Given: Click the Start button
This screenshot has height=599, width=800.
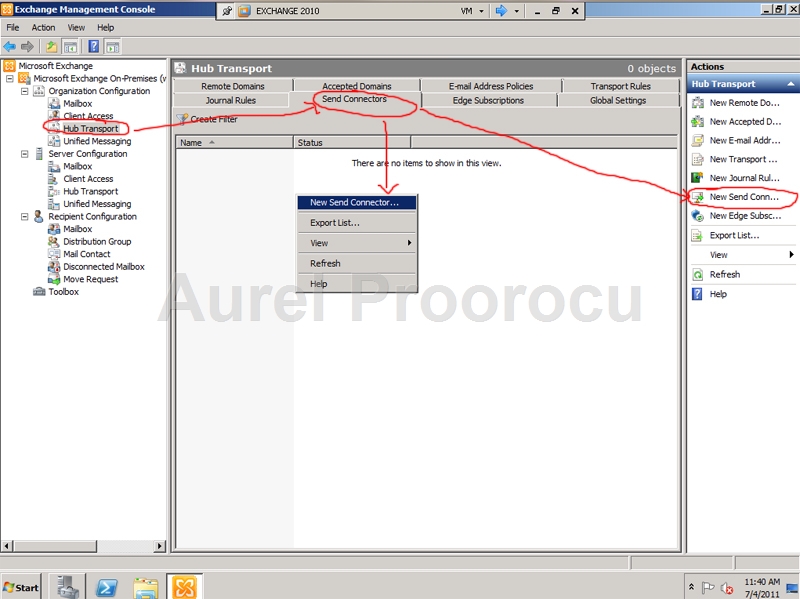Looking at the screenshot, I should click(x=21, y=587).
